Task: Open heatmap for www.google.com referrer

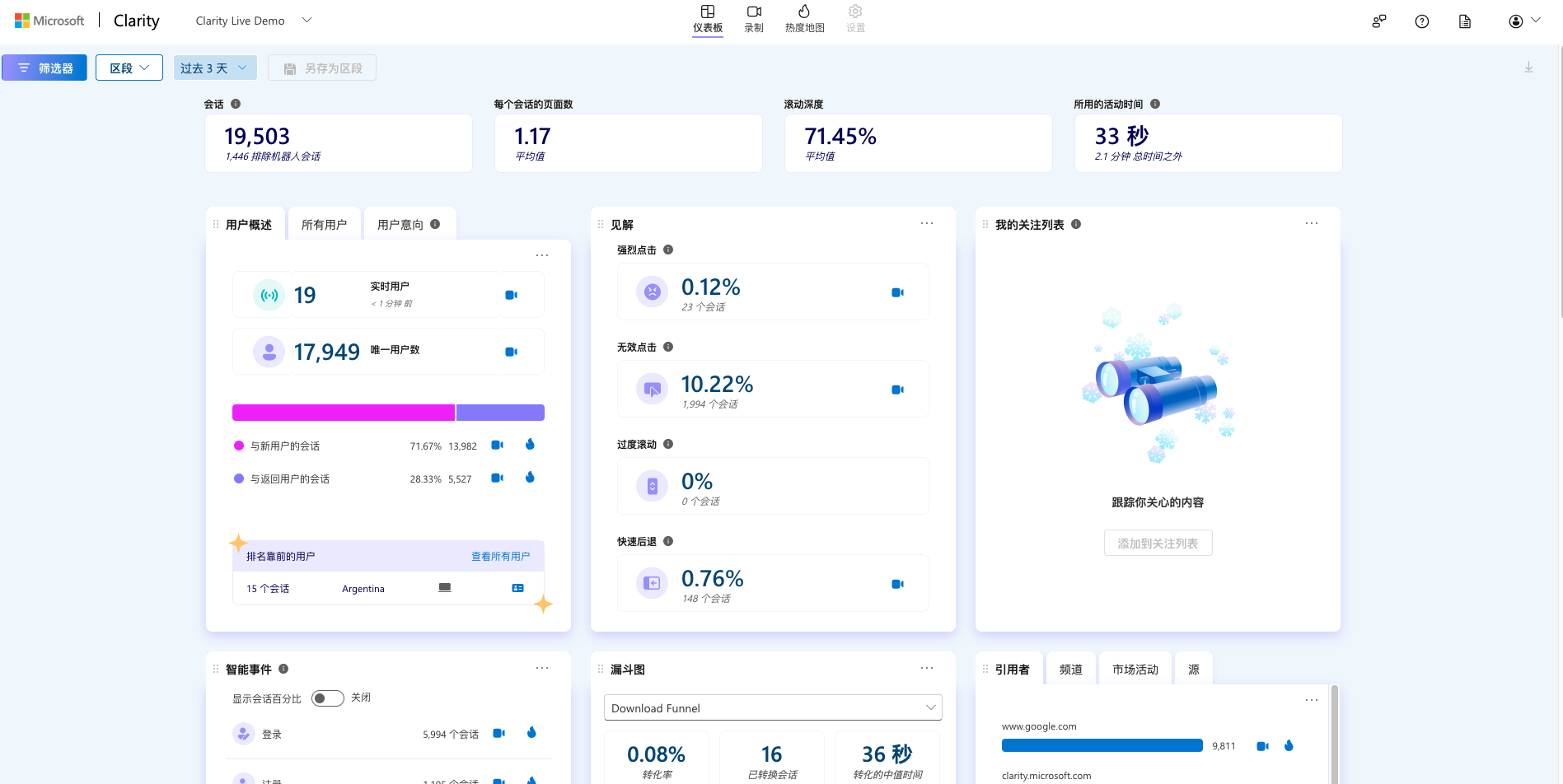Action: pyautogui.click(x=1289, y=745)
